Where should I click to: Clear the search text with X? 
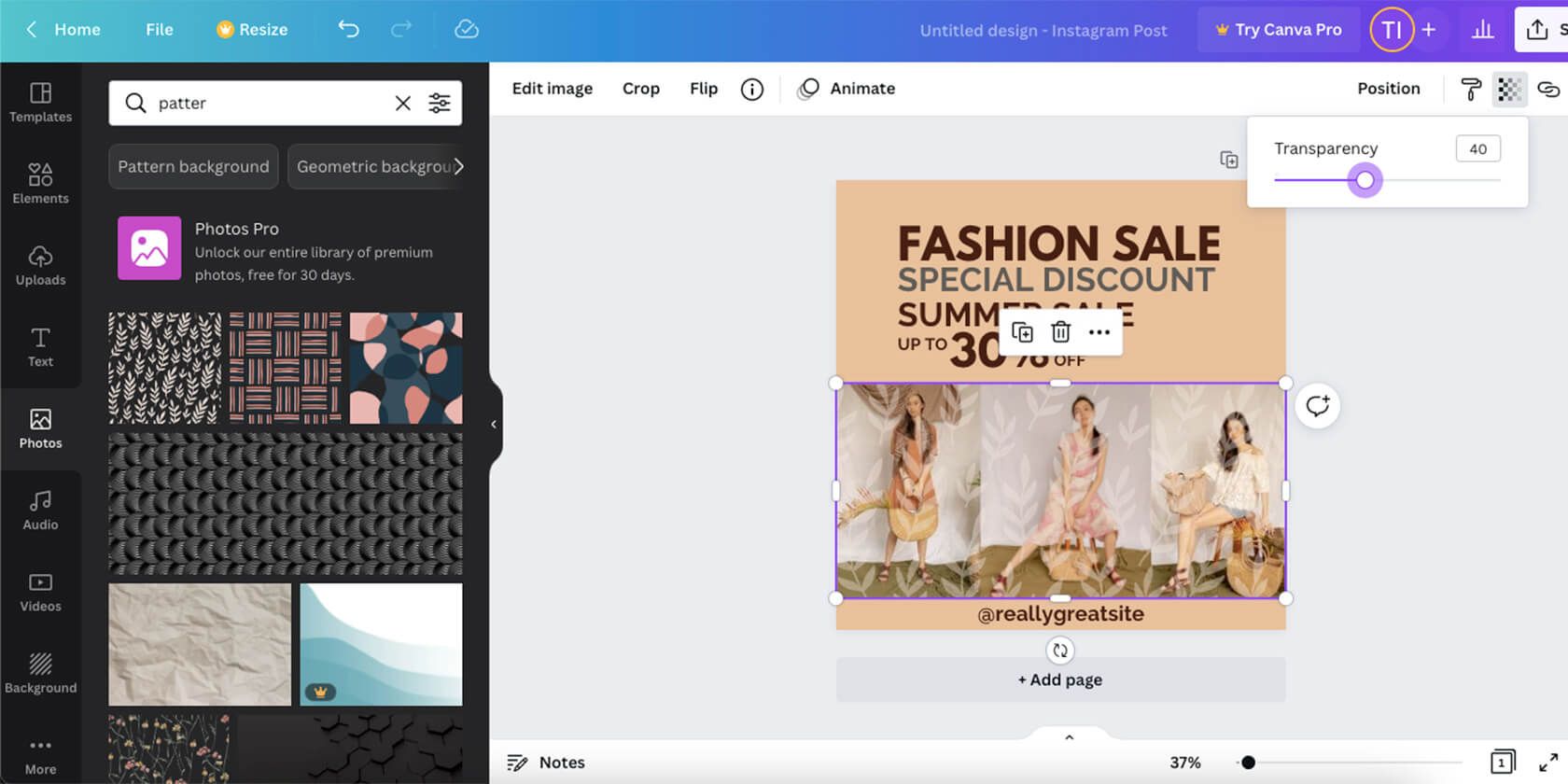click(402, 103)
